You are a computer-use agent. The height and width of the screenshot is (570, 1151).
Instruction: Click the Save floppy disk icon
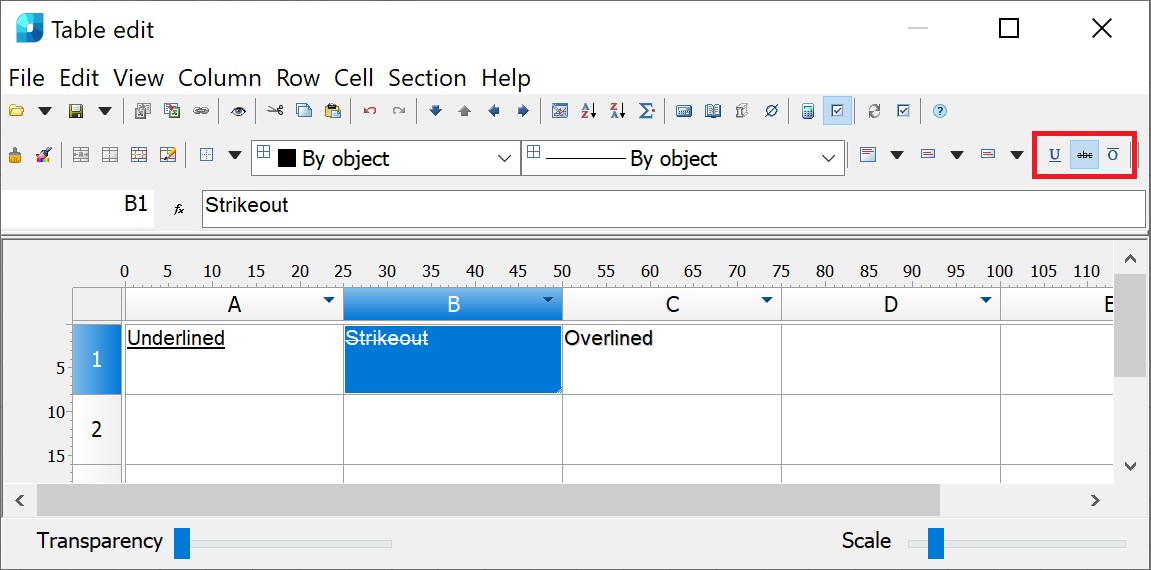coord(75,111)
